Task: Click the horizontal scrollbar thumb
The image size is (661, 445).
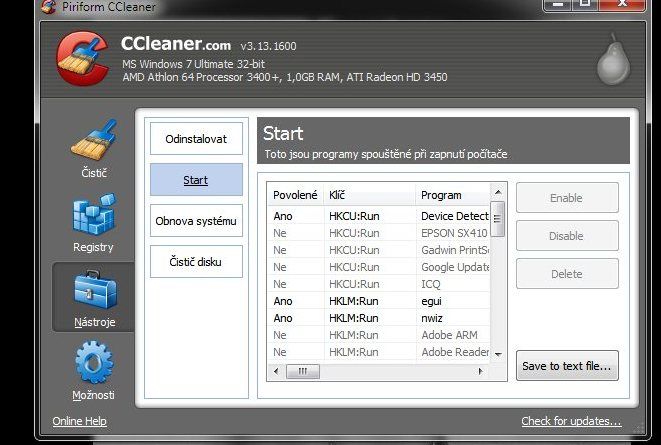Action: tap(303, 371)
